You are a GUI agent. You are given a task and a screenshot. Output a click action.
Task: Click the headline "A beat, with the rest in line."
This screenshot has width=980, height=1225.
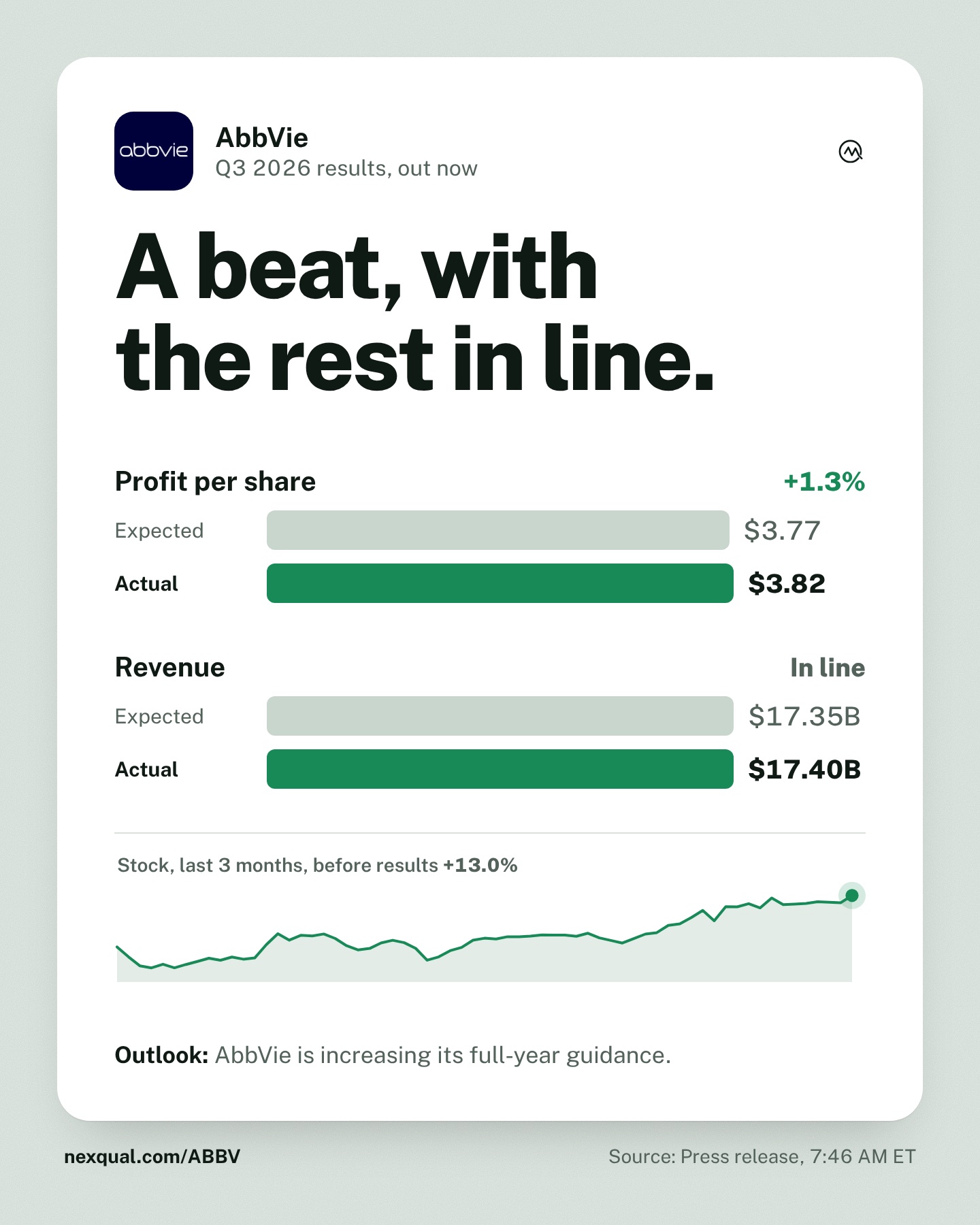coord(415,312)
